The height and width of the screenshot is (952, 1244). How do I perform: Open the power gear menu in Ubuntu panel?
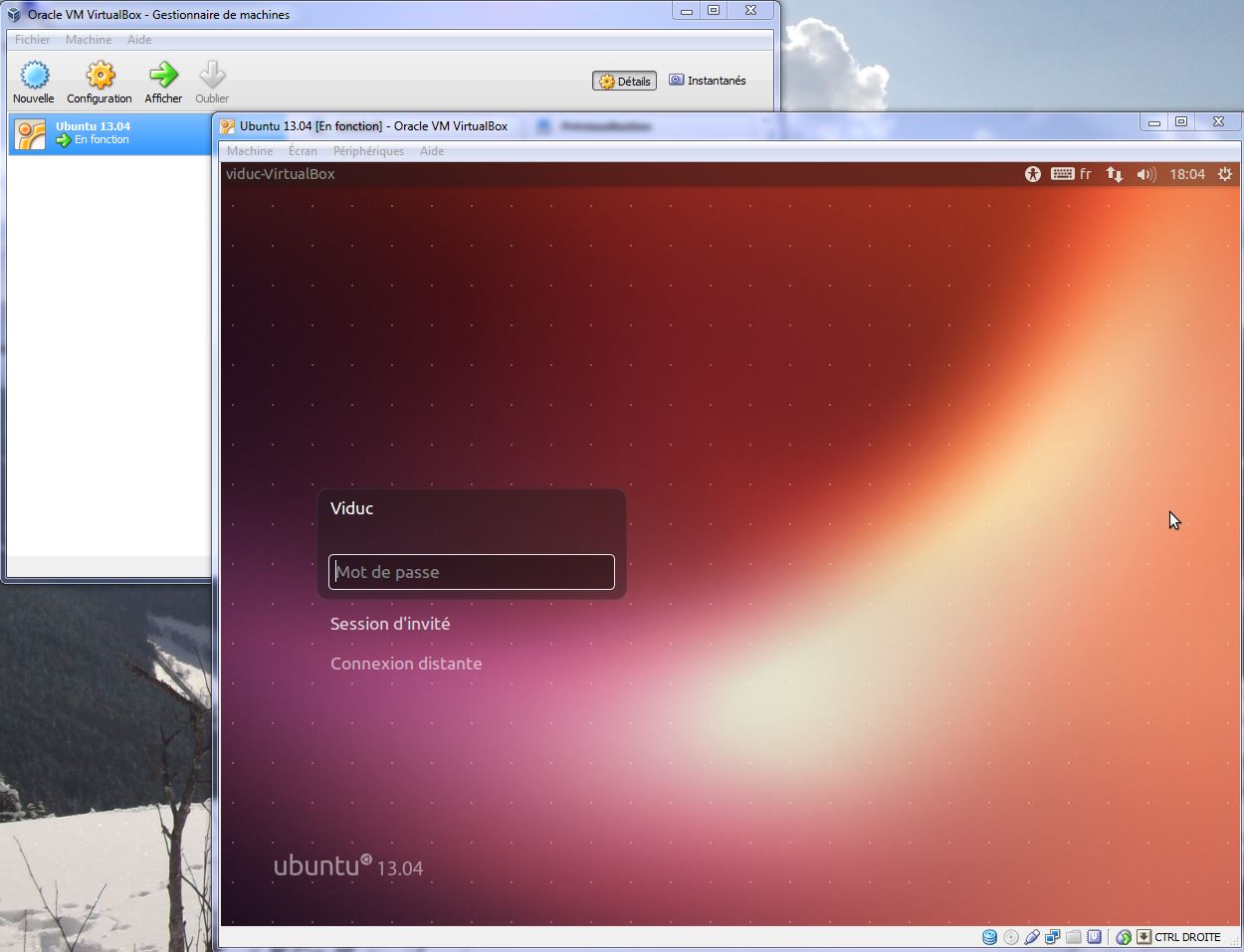[1225, 174]
